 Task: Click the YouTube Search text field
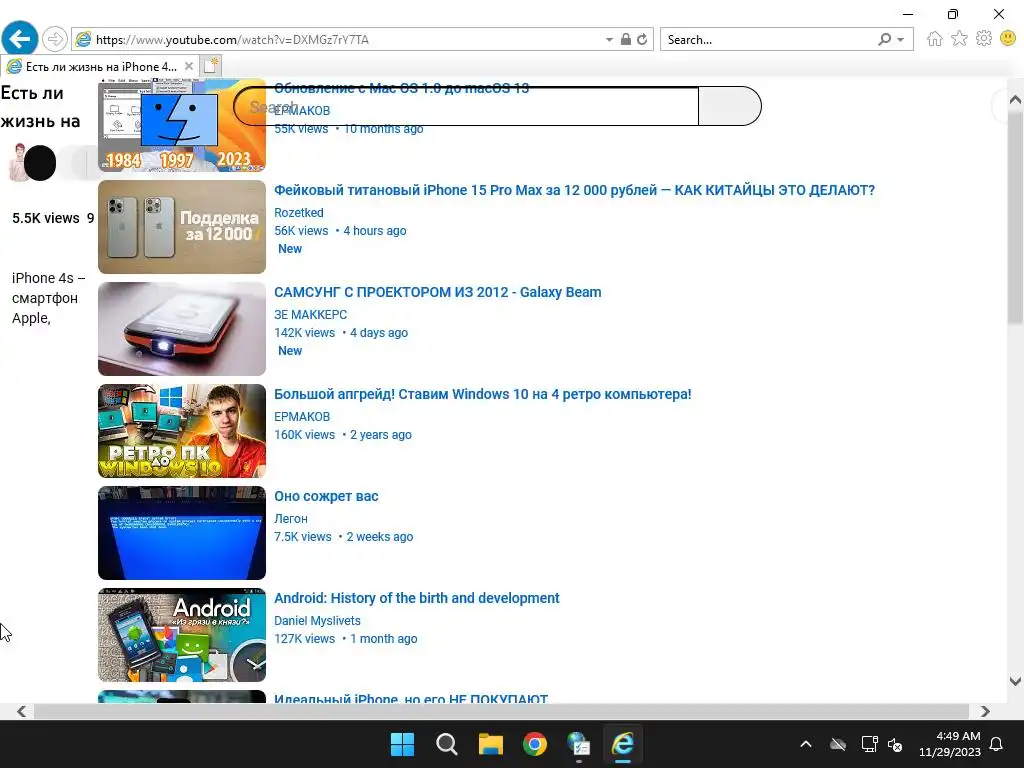click(466, 106)
